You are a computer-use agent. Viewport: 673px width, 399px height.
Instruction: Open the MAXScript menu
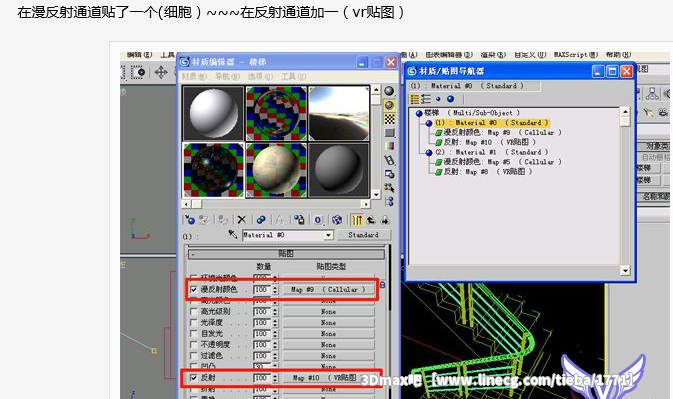click(x=575, y=55)
